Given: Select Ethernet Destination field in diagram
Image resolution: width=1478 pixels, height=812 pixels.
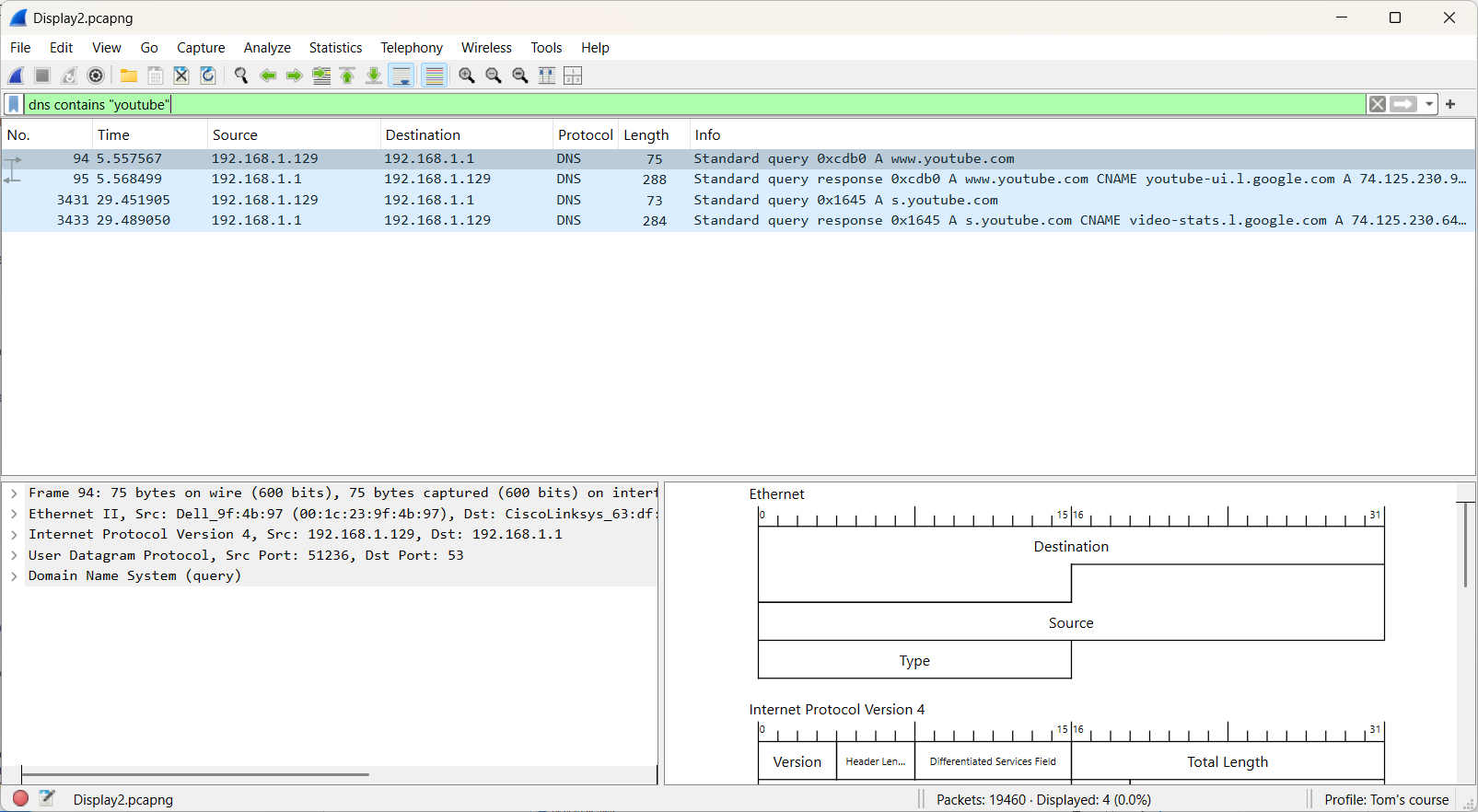Looking at the screenshot, I should (x=1071, y=547).
